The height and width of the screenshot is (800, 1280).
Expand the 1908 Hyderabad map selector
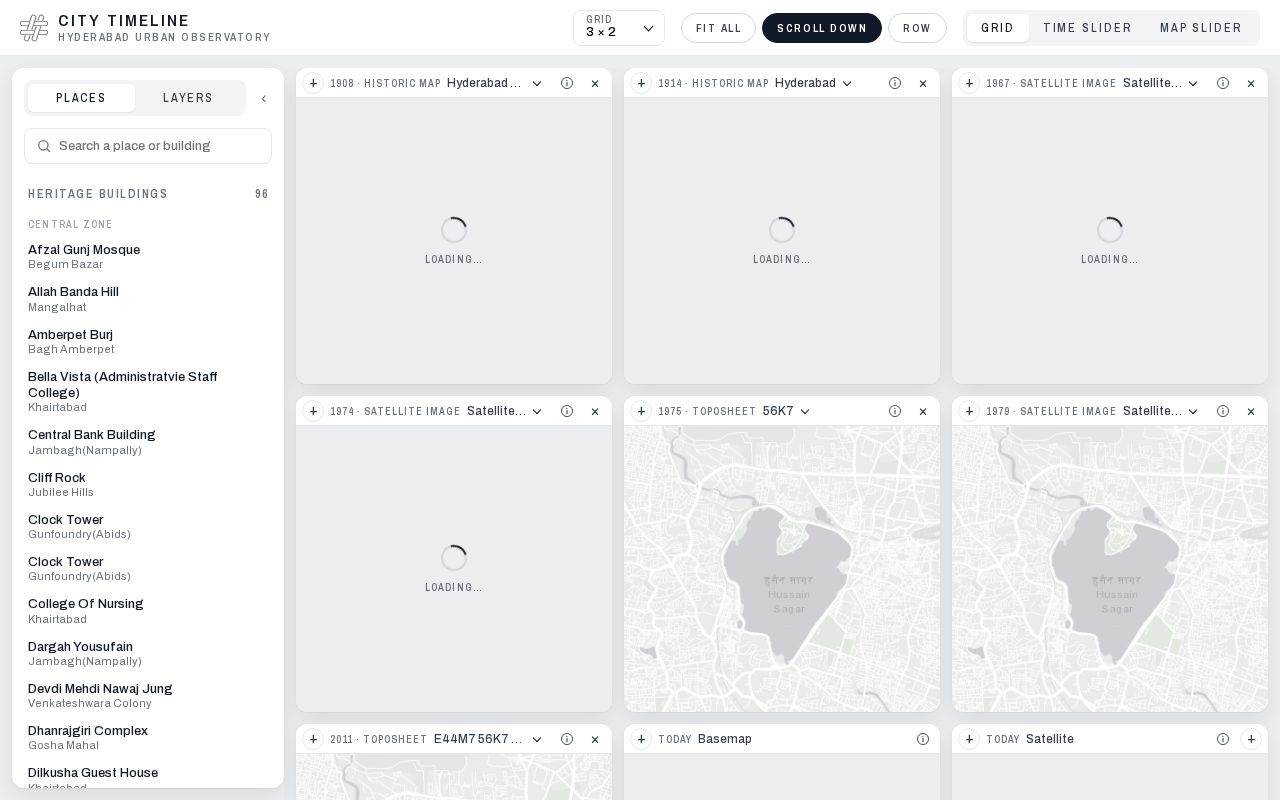[x=495, y=83]
